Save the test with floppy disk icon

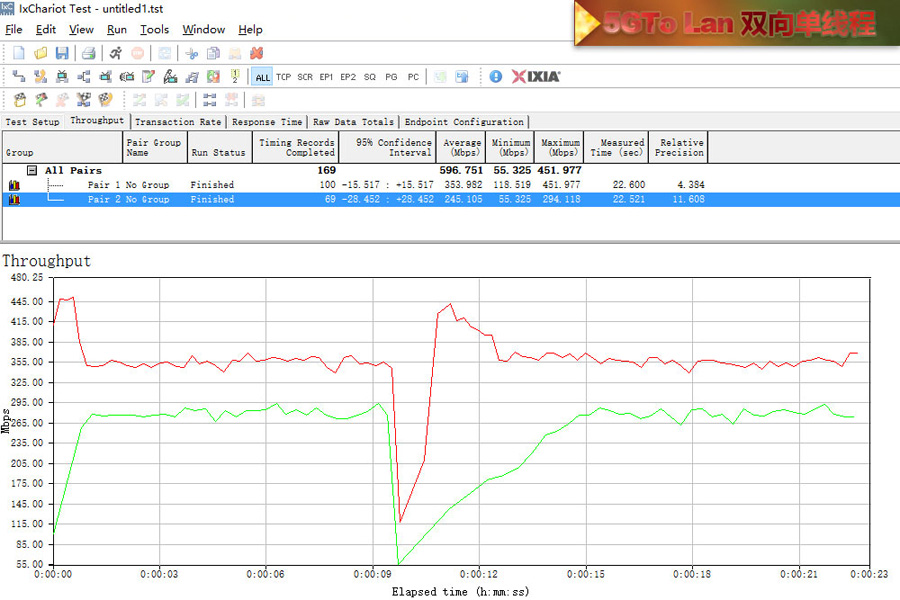(62, 53)
